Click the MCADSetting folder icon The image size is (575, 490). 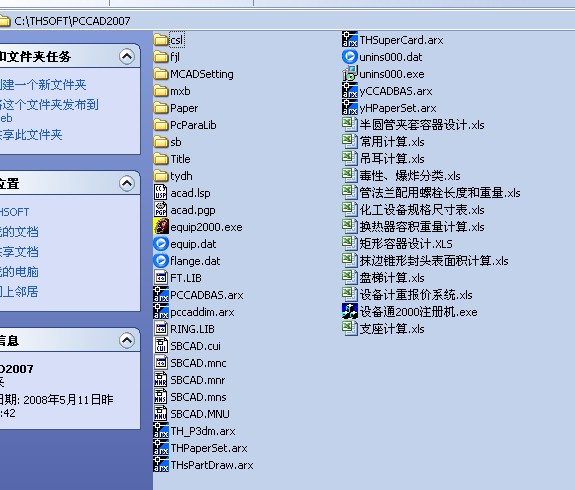(x=161, y=74)
